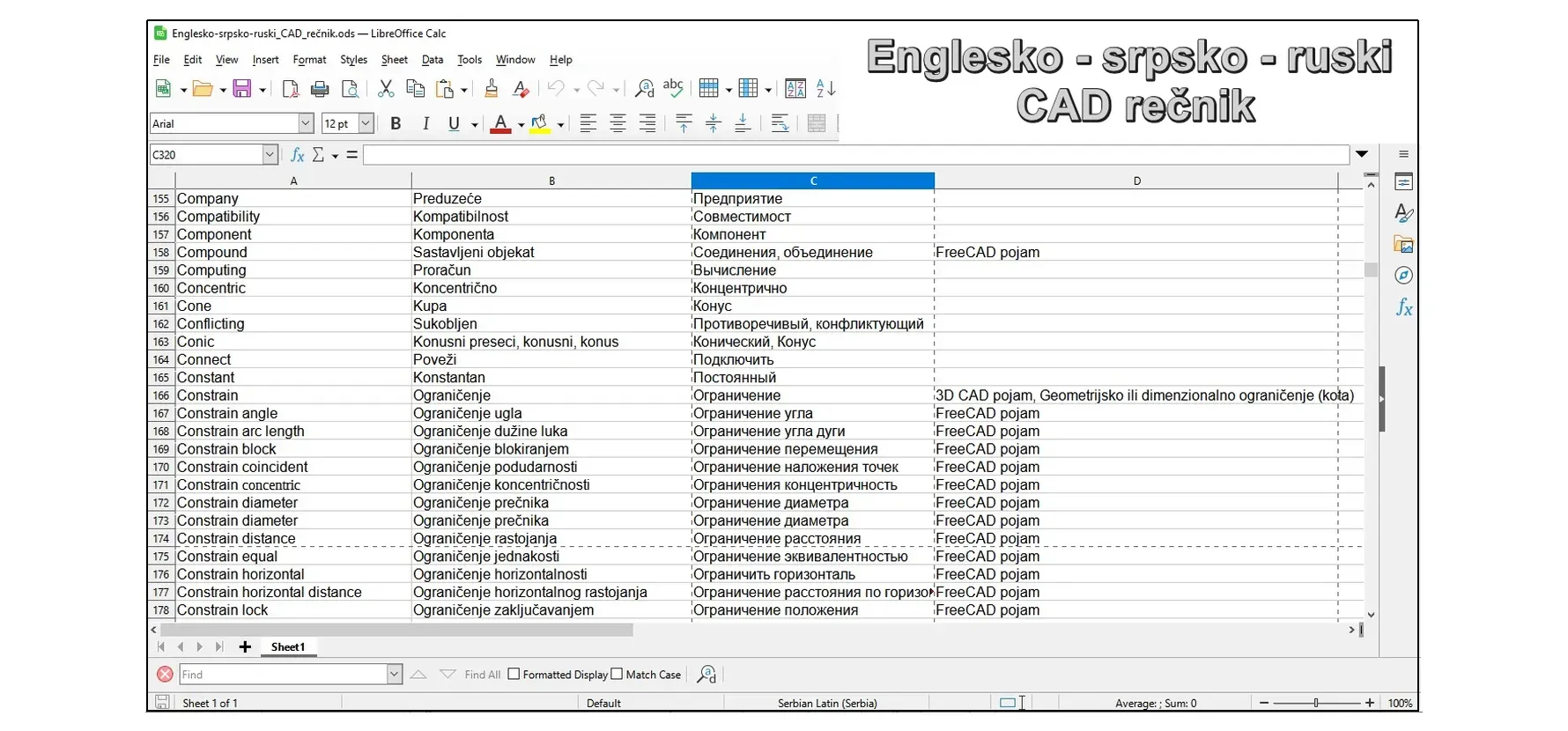Click the Sort ascending/descending dialog icon

[795, 89]
